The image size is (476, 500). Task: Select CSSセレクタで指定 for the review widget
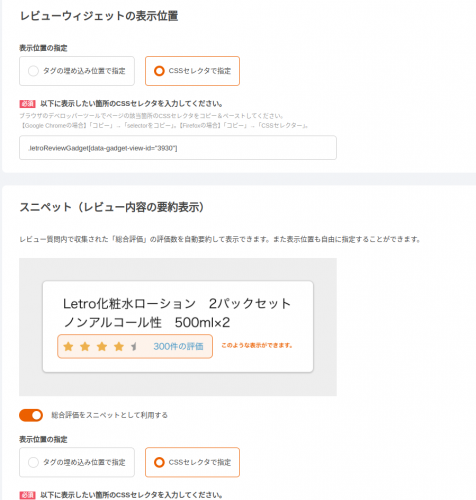[192, 71]
